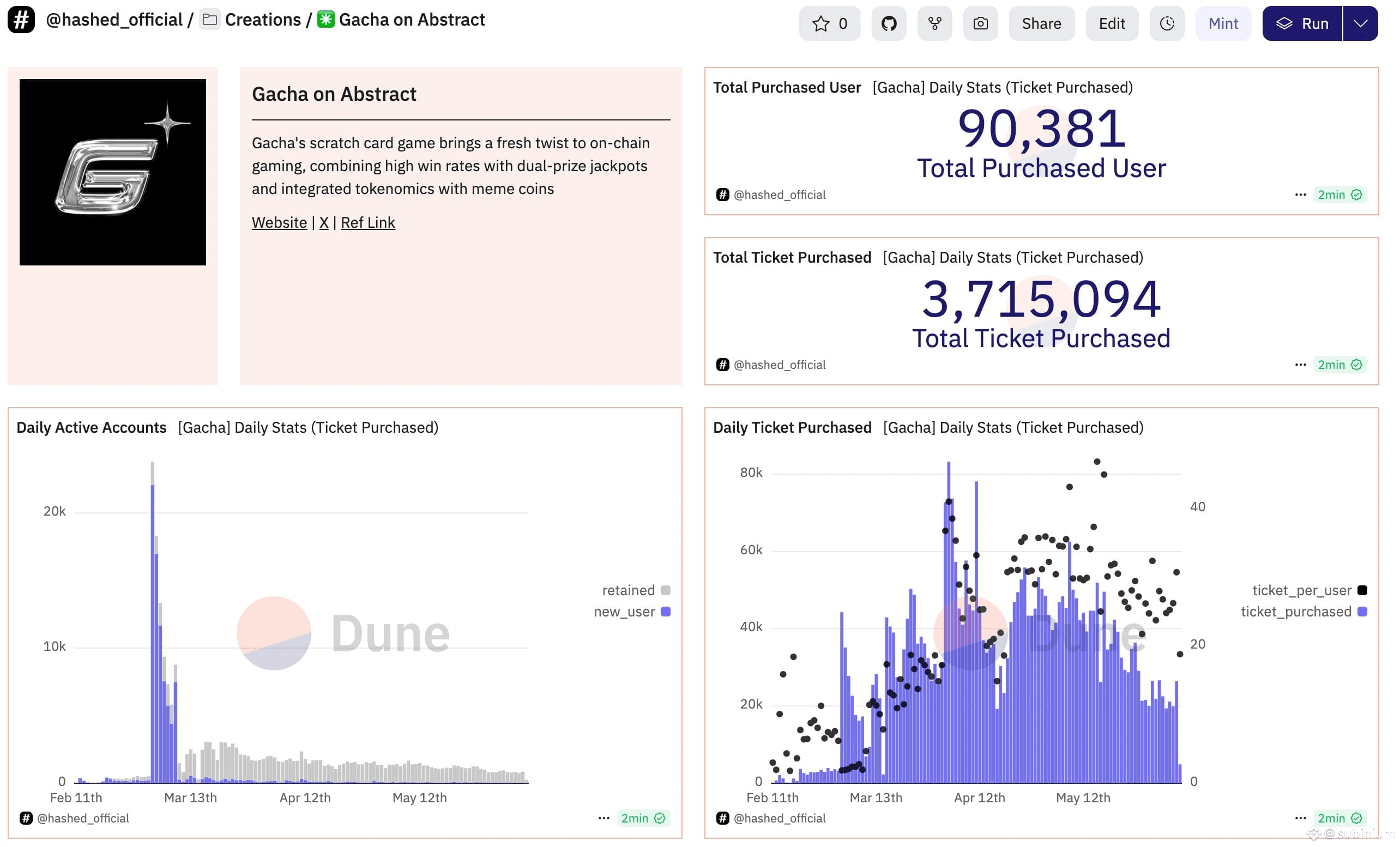Toggle new_user series in legend
The width and height of the screenshot is (1400, 847).
tap(632, 612)
